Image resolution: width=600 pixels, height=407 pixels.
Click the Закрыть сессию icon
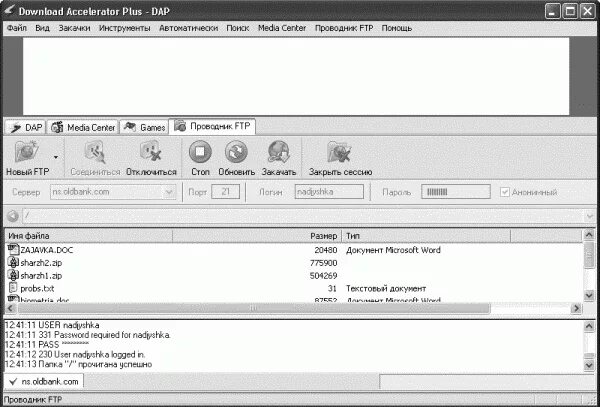coord(340,152)
